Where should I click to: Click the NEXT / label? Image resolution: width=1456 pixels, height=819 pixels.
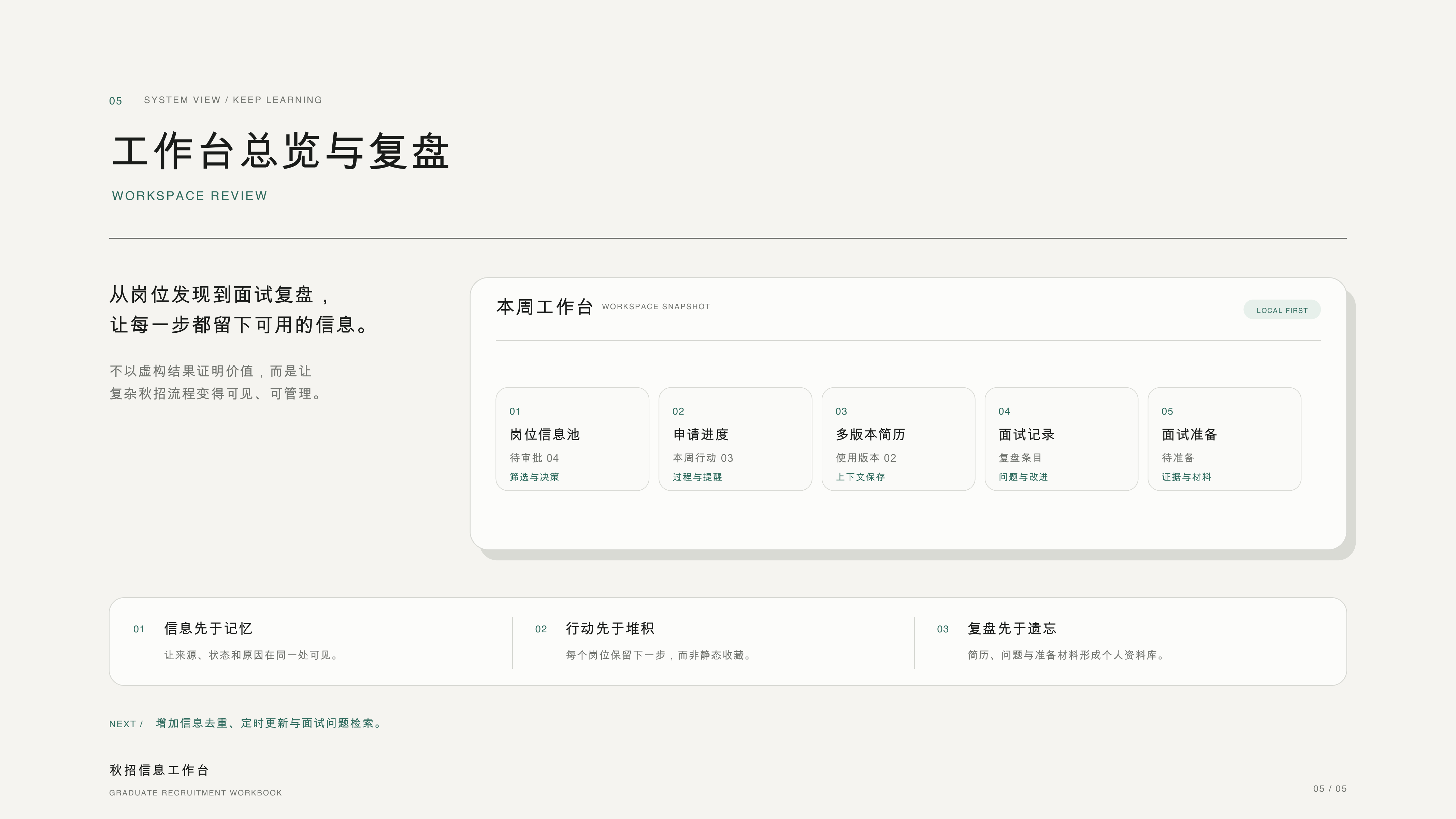(126, 724)
